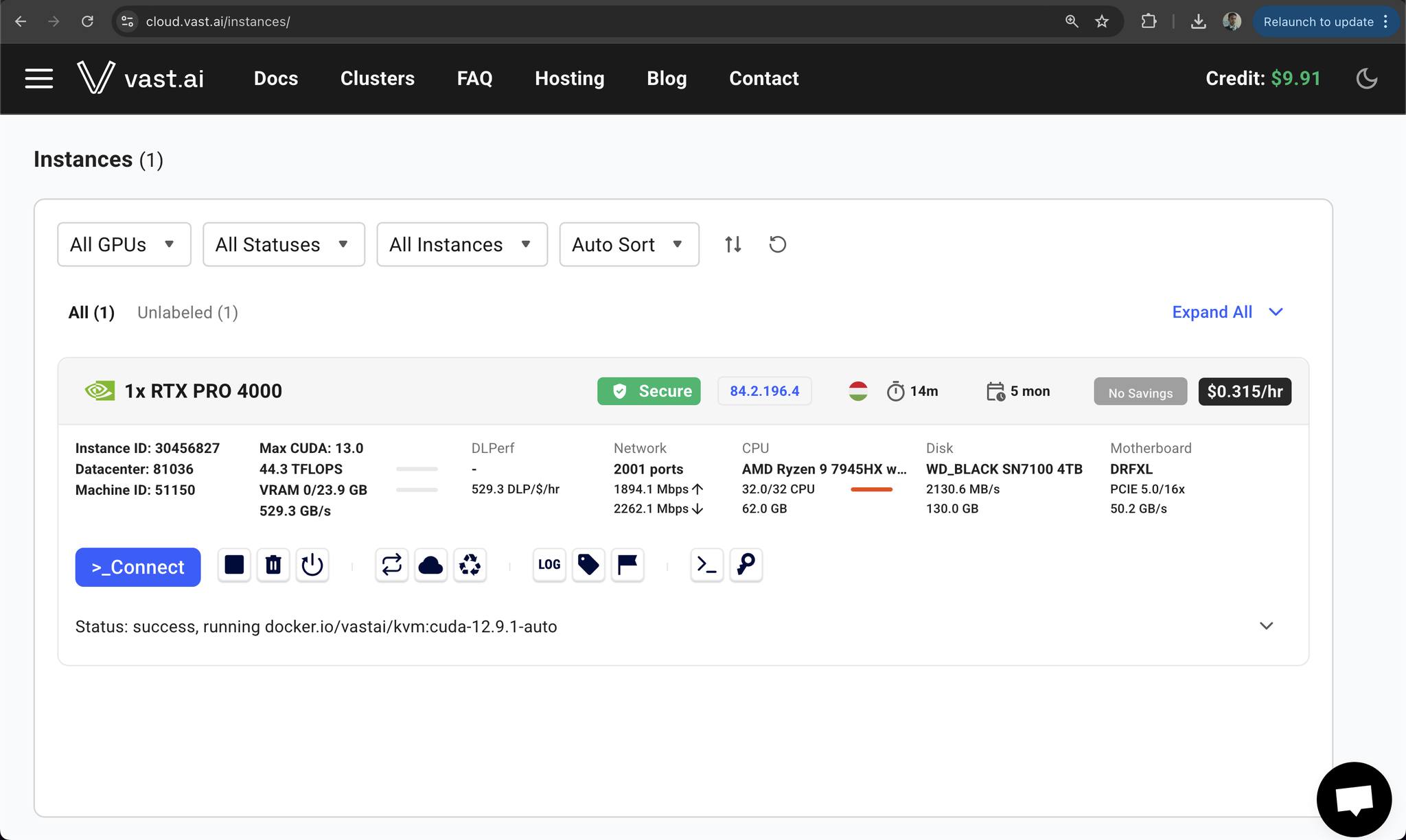Open the chat support bubble
The width and height of the screenshot is (1406, 840).
coord(1354,800)
